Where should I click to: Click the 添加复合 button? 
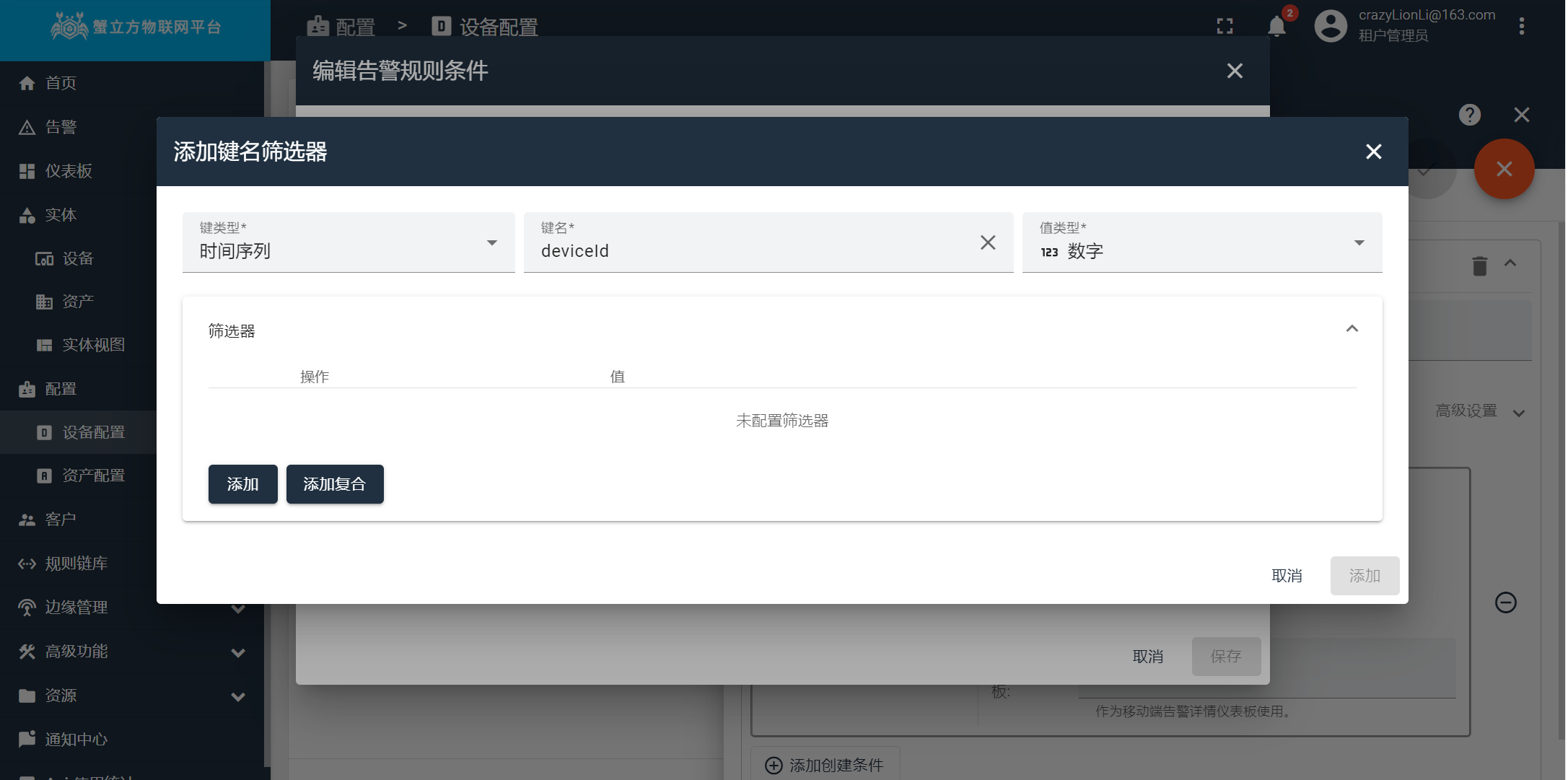tap(335, 484)
